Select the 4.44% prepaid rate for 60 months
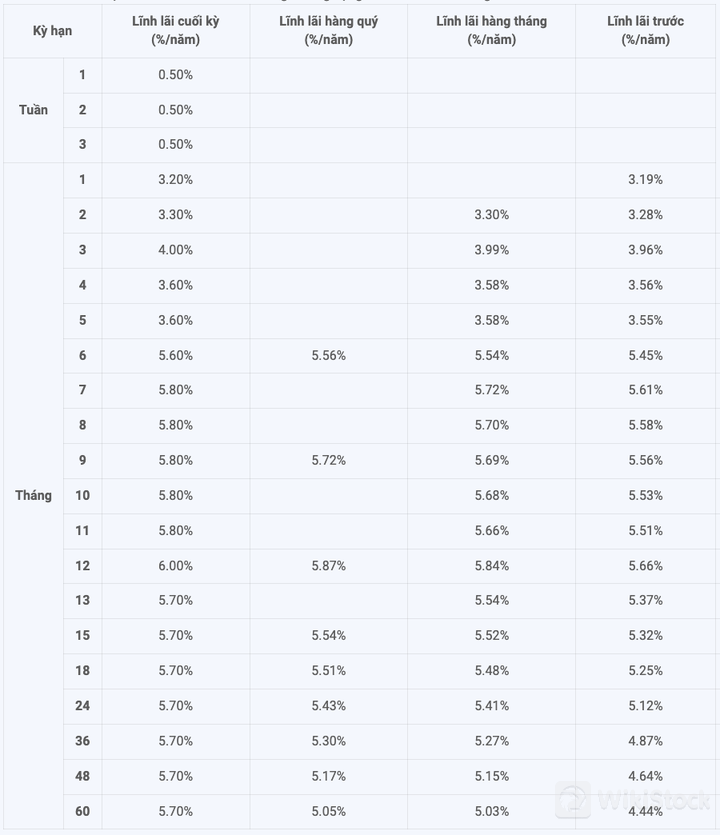The height and width of the screenshot is (835, 720). [645, 811]
